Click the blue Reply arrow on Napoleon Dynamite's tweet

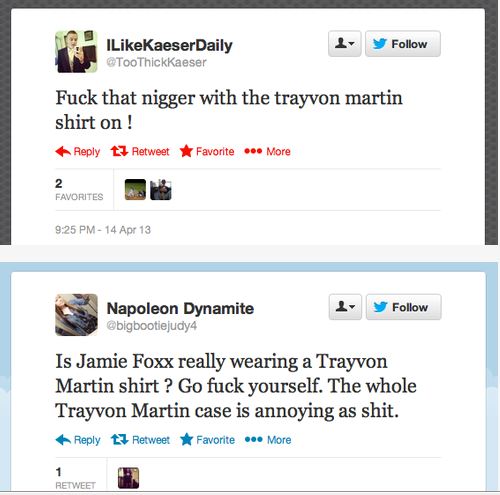point(63,440)
